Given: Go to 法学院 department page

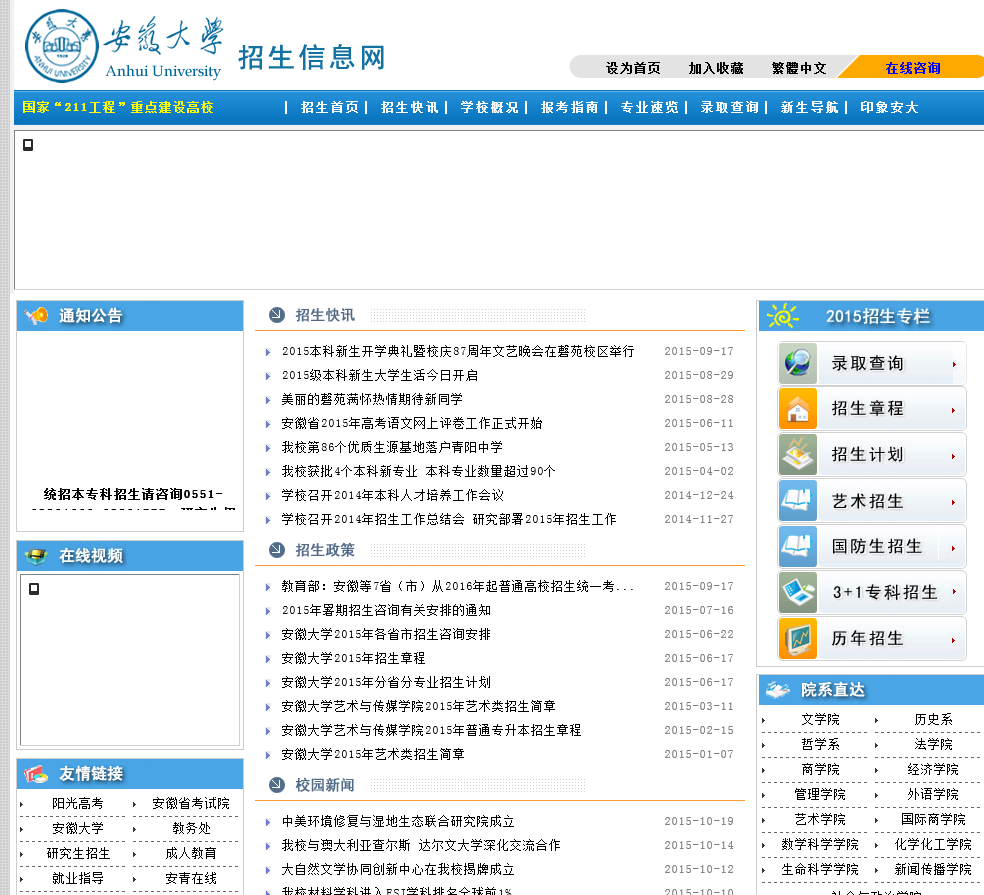Looking at the screenshot, I should (933, 744).
